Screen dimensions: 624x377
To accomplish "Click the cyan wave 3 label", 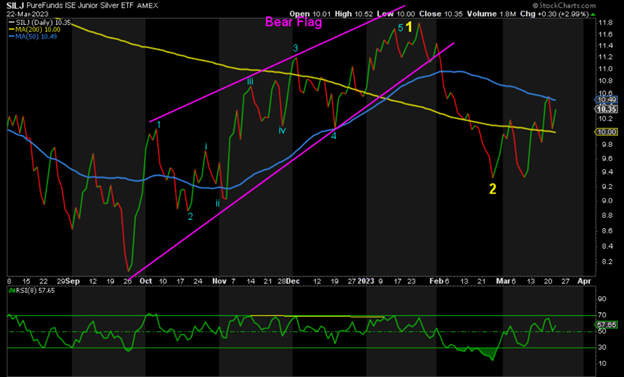I will (295, 48).
